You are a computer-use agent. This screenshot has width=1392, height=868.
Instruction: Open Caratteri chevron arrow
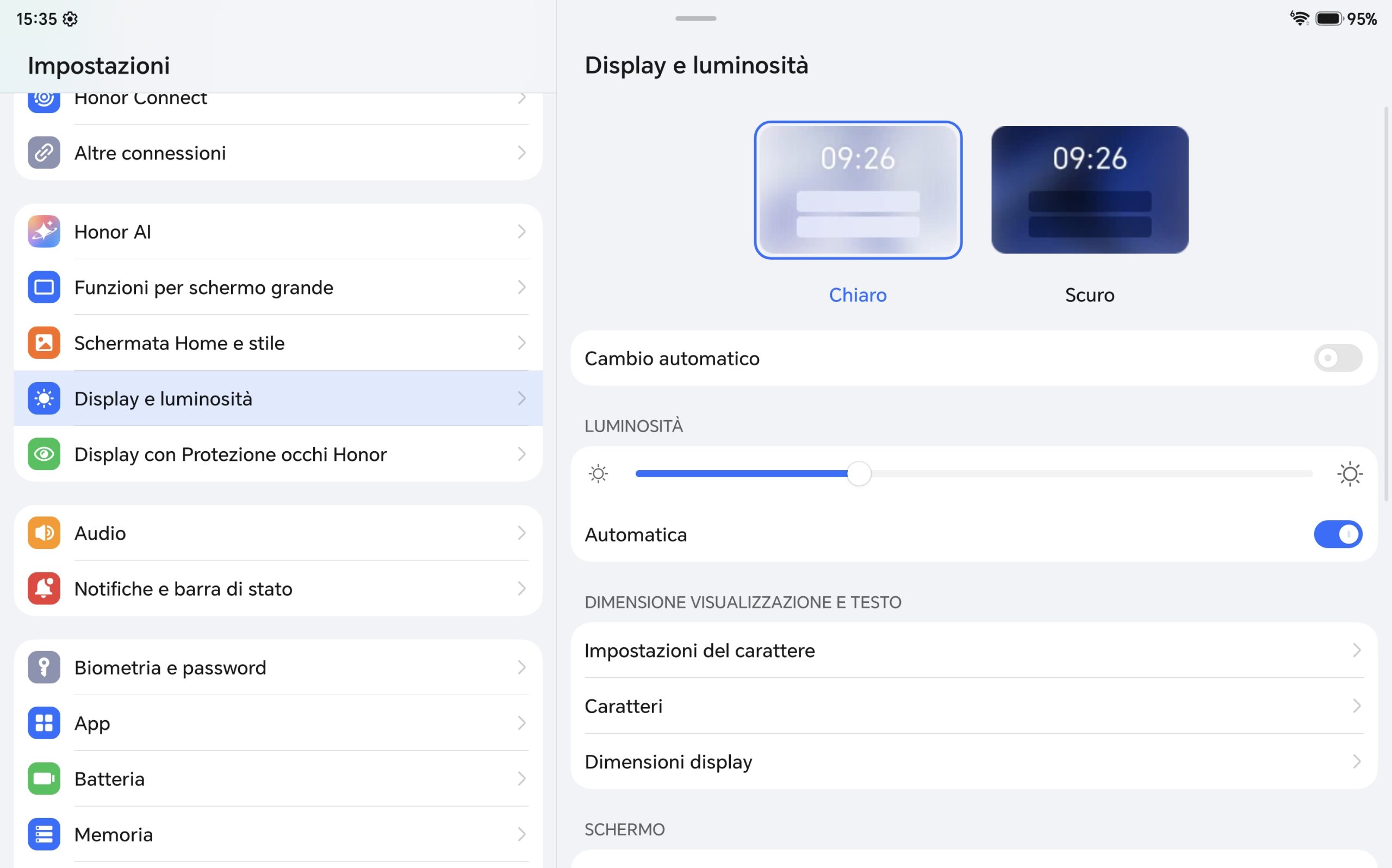point(1357,706)
